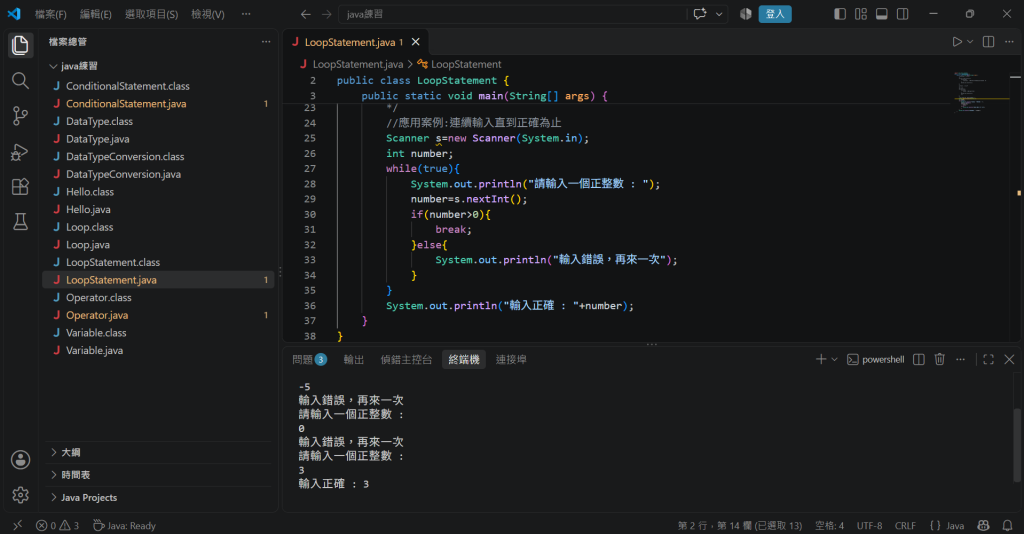Open the Extensions view icon
1024x534 pixels.
(20, 187)
